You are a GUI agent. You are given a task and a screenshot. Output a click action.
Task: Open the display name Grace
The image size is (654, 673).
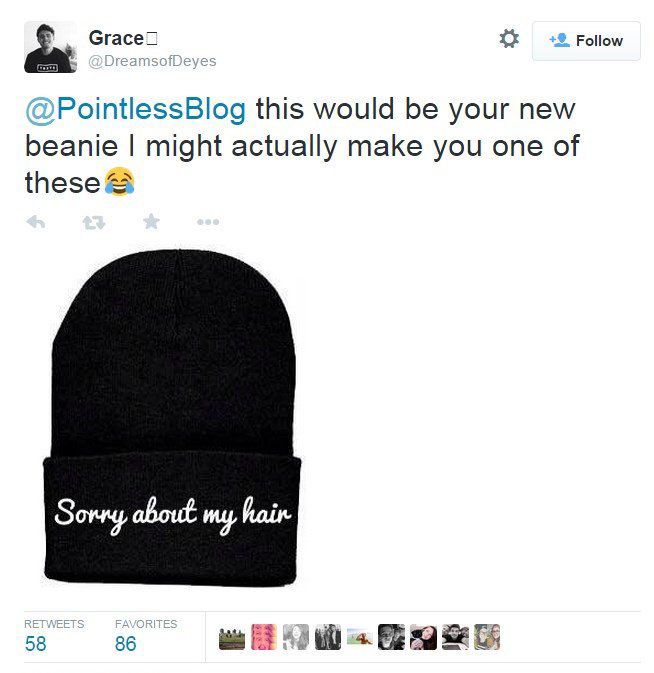coord(116,38)
